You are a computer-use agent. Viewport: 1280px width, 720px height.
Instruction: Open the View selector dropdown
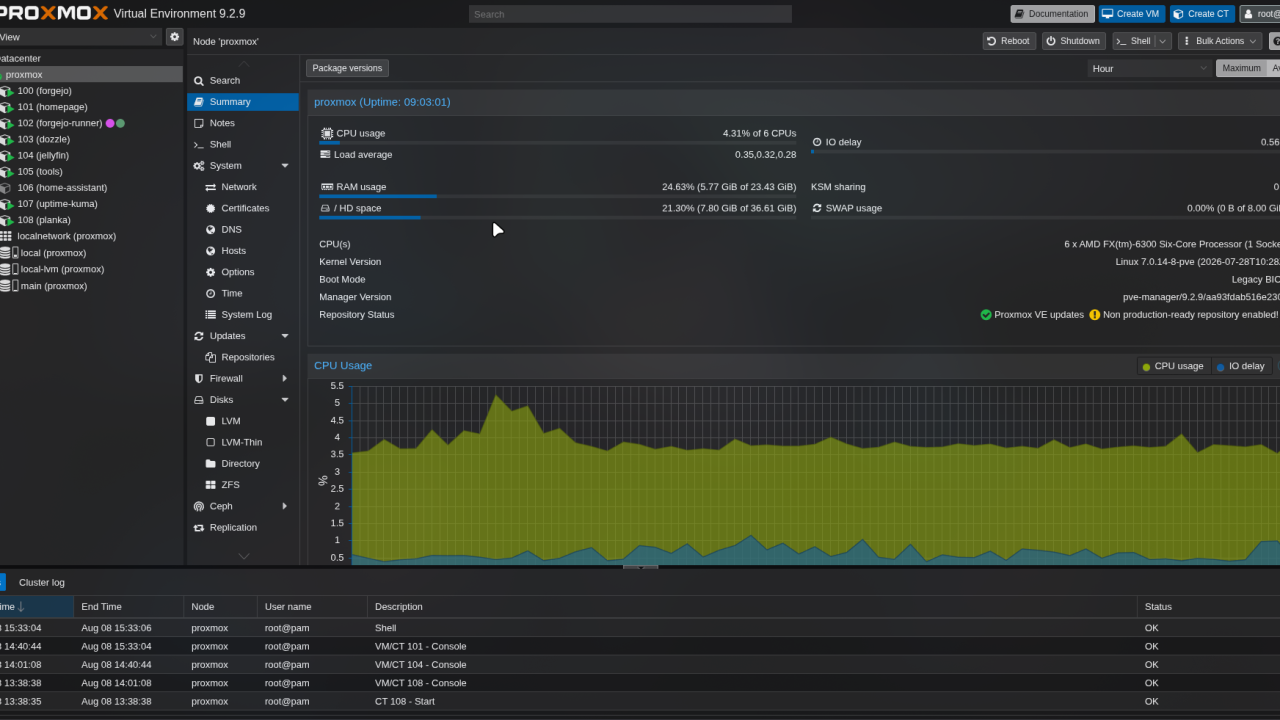click(x=80, y=37)
